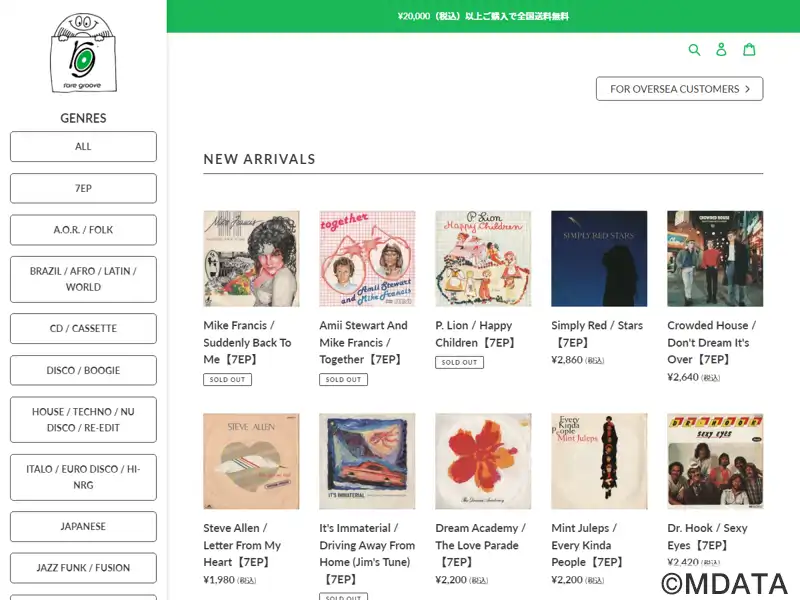Open For Oversea Customers button
This screenshot has width=800, height=600.
pos(679,89)
